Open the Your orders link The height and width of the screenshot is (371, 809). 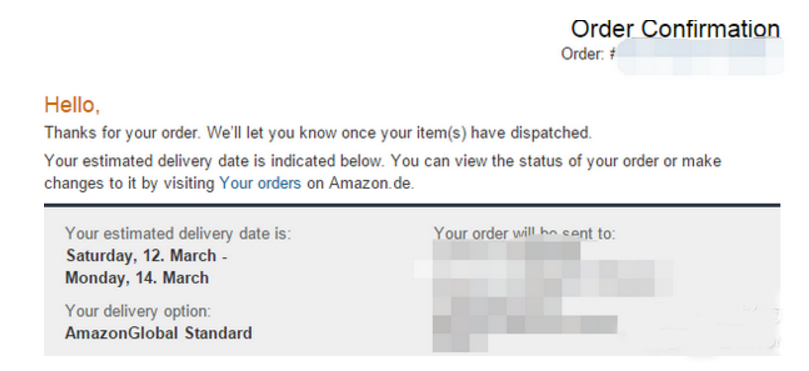tap(260, 183)
